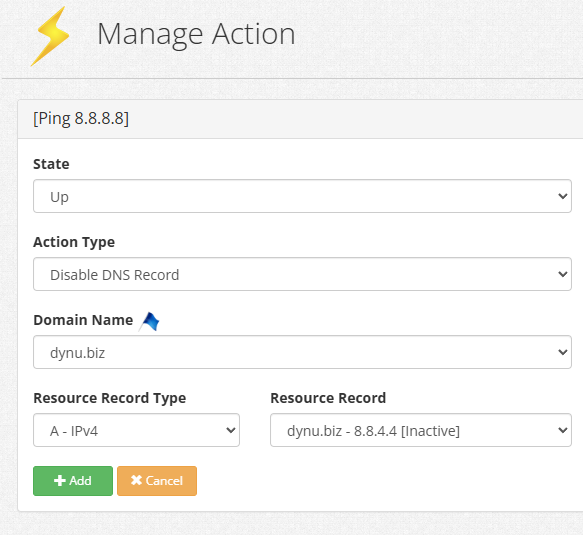The height and width of the screenshot is (535, 583).
Task: Click the Resource Record Type label
Action: (110, 398)
